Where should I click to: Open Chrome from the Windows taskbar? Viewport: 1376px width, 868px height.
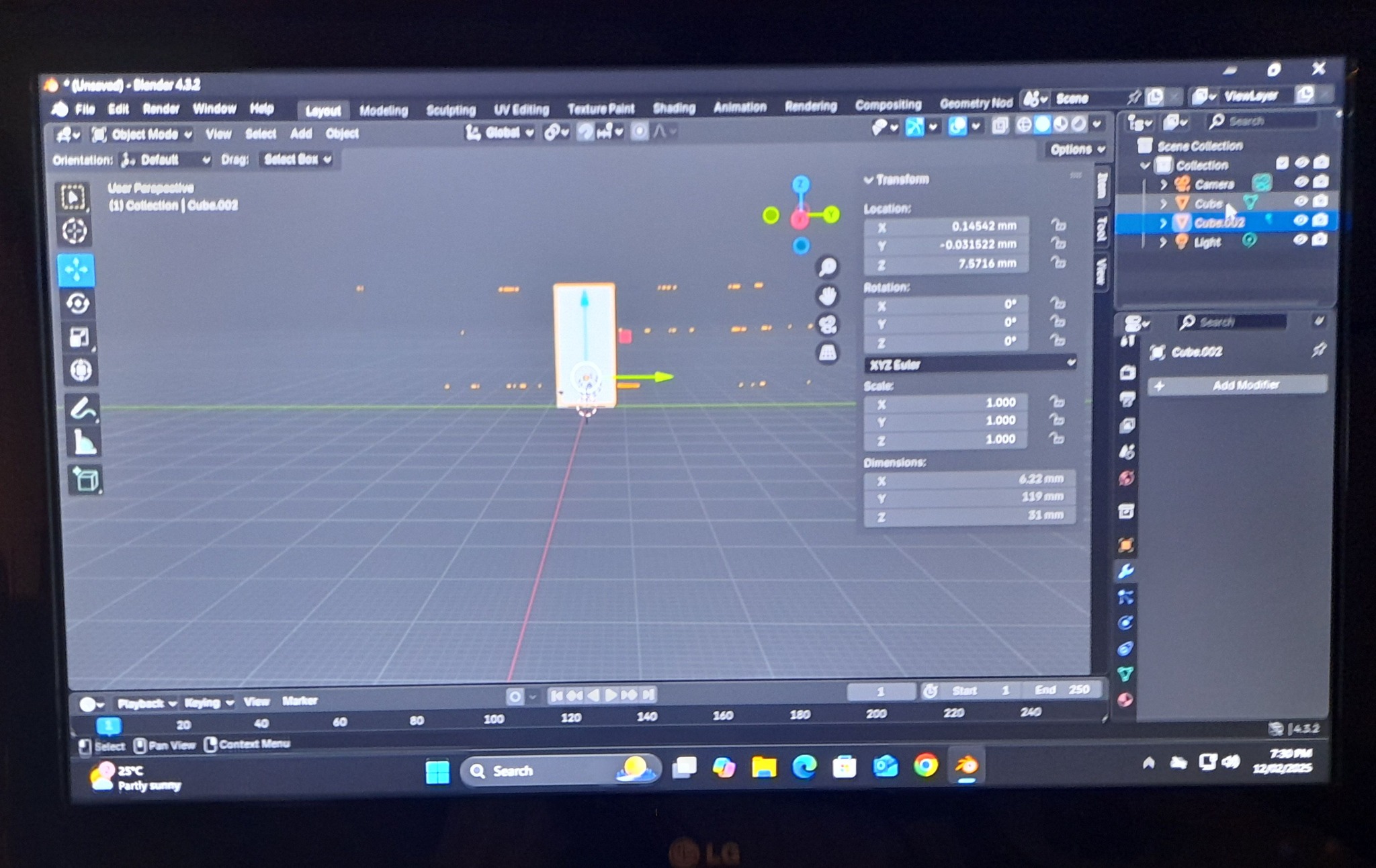point(926,765)
